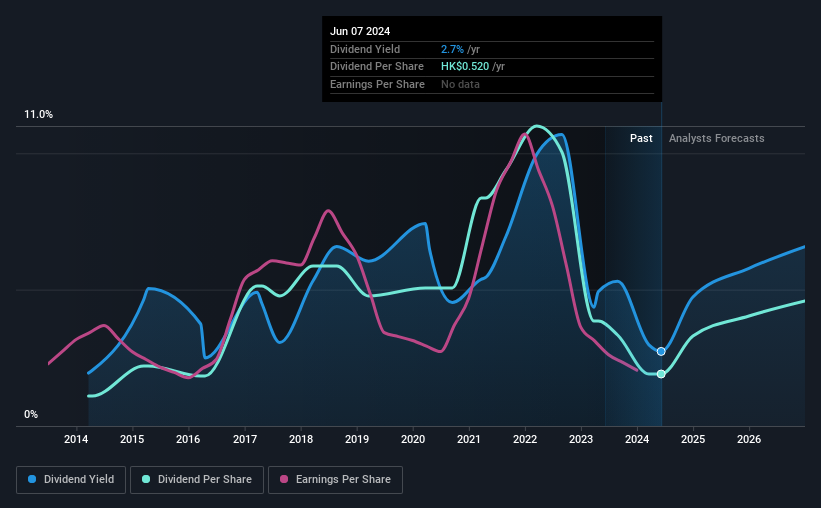This screenshot has height=508, width=821.
Task: Click the Jun 07 2024 tooltip date
Action: (x=360, y=31)
